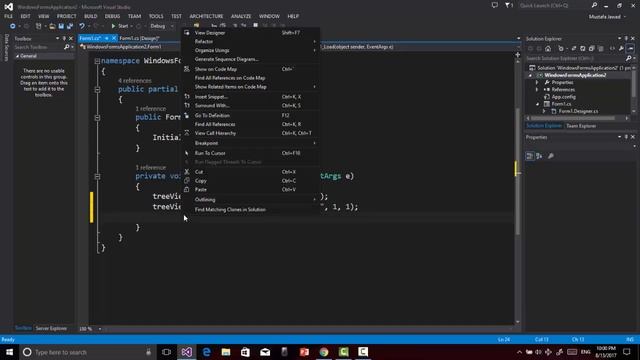Click the Mustafa Jawad account name
This screenshot has width=640, height=360.
click(604, 17)
